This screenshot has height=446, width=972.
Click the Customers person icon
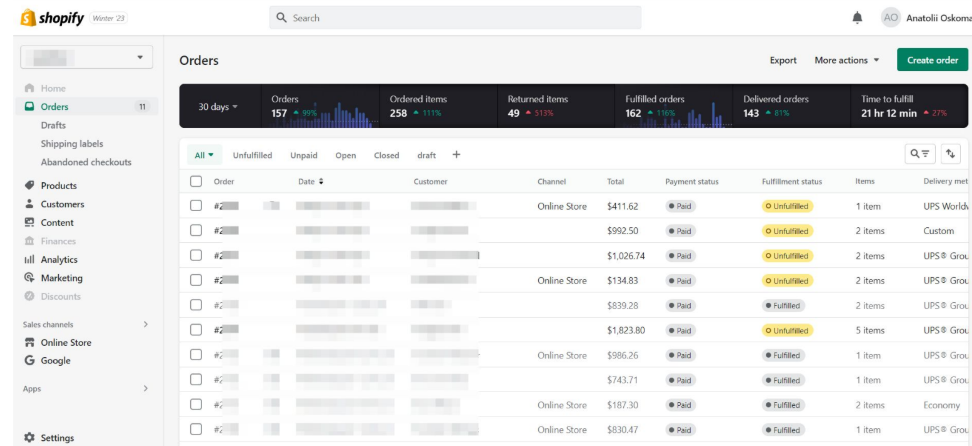pyautogui.click(x=29, y=204)
